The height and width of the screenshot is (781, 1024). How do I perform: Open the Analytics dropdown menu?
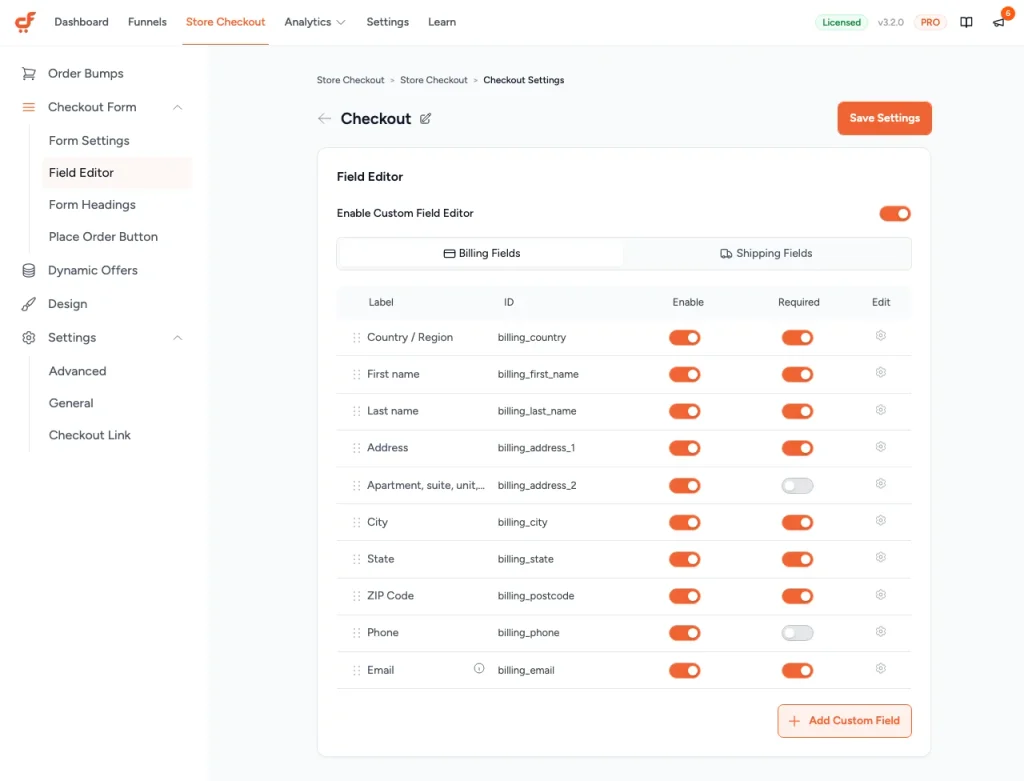[x=315, y=22]
